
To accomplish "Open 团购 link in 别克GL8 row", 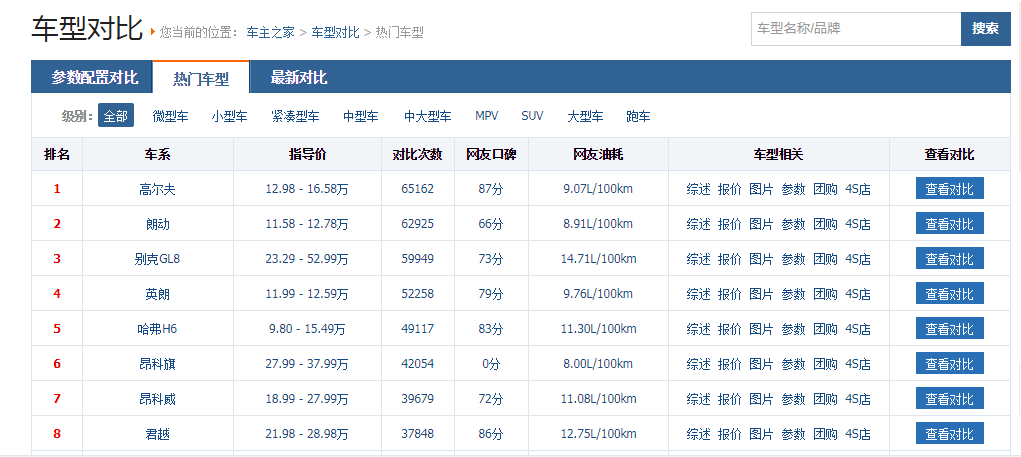I will (825, 259).
